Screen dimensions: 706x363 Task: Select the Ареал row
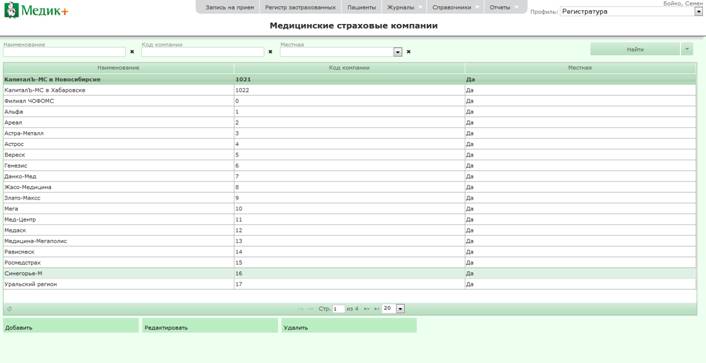tap(349, 123)
